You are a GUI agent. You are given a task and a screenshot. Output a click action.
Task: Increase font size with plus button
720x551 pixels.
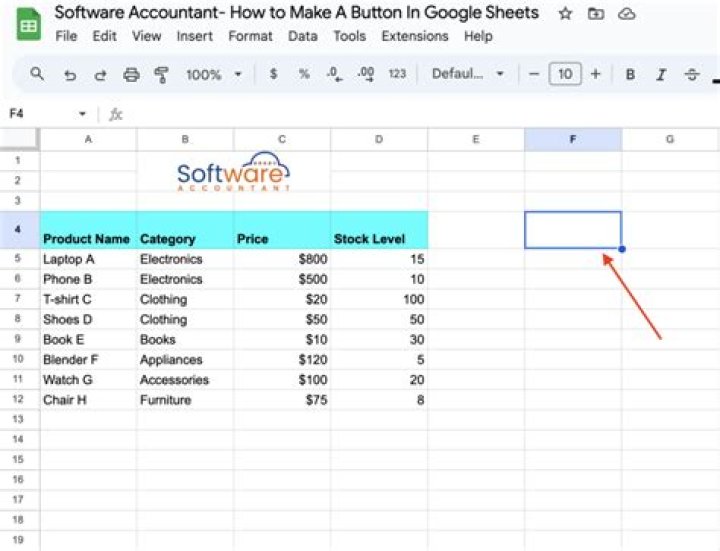pos(596,74)
